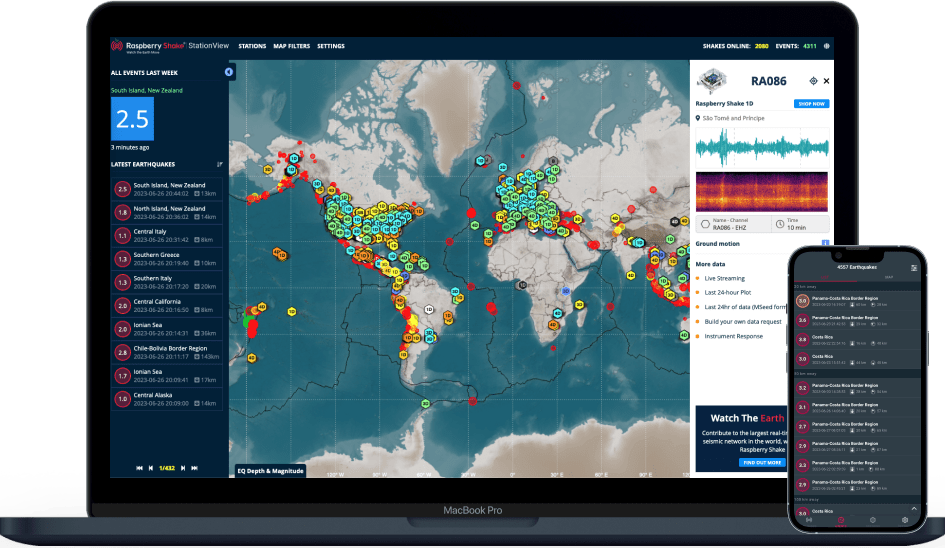Click the globe icon next to the Events count
Screen dimensions: 945x548
[x=826, y=46]
